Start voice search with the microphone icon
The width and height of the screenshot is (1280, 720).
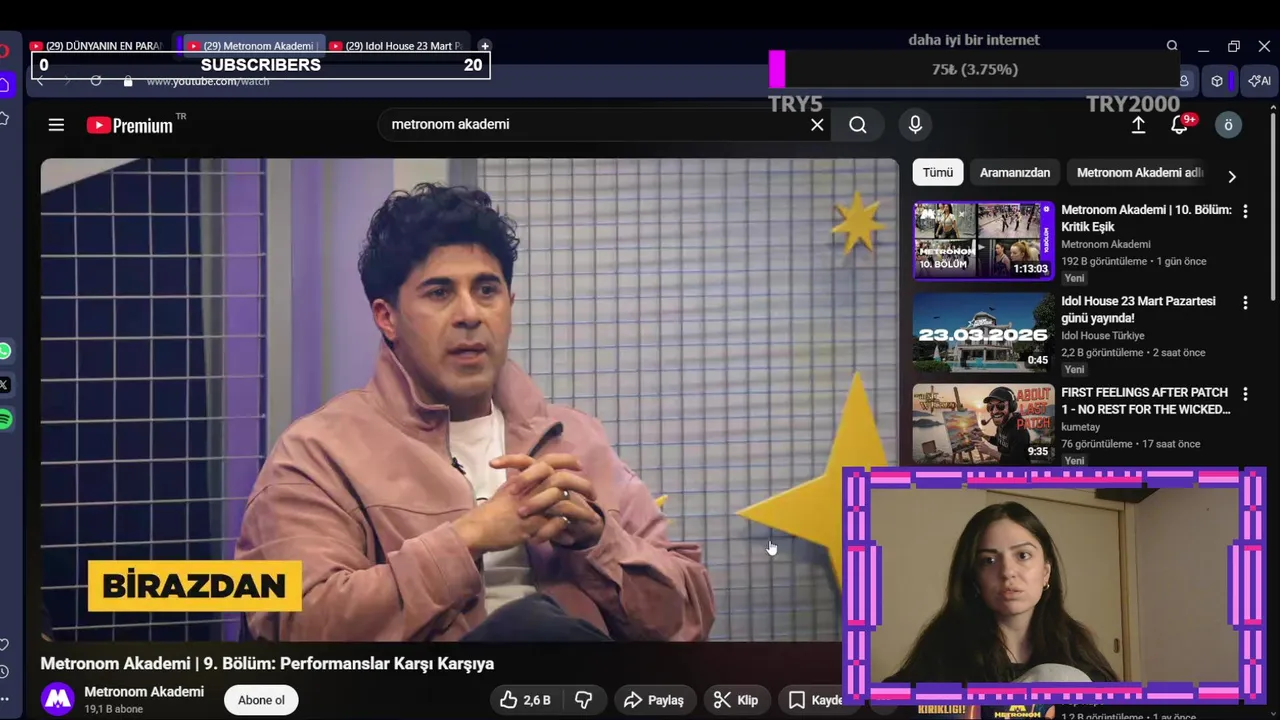(x=914, y=125)
